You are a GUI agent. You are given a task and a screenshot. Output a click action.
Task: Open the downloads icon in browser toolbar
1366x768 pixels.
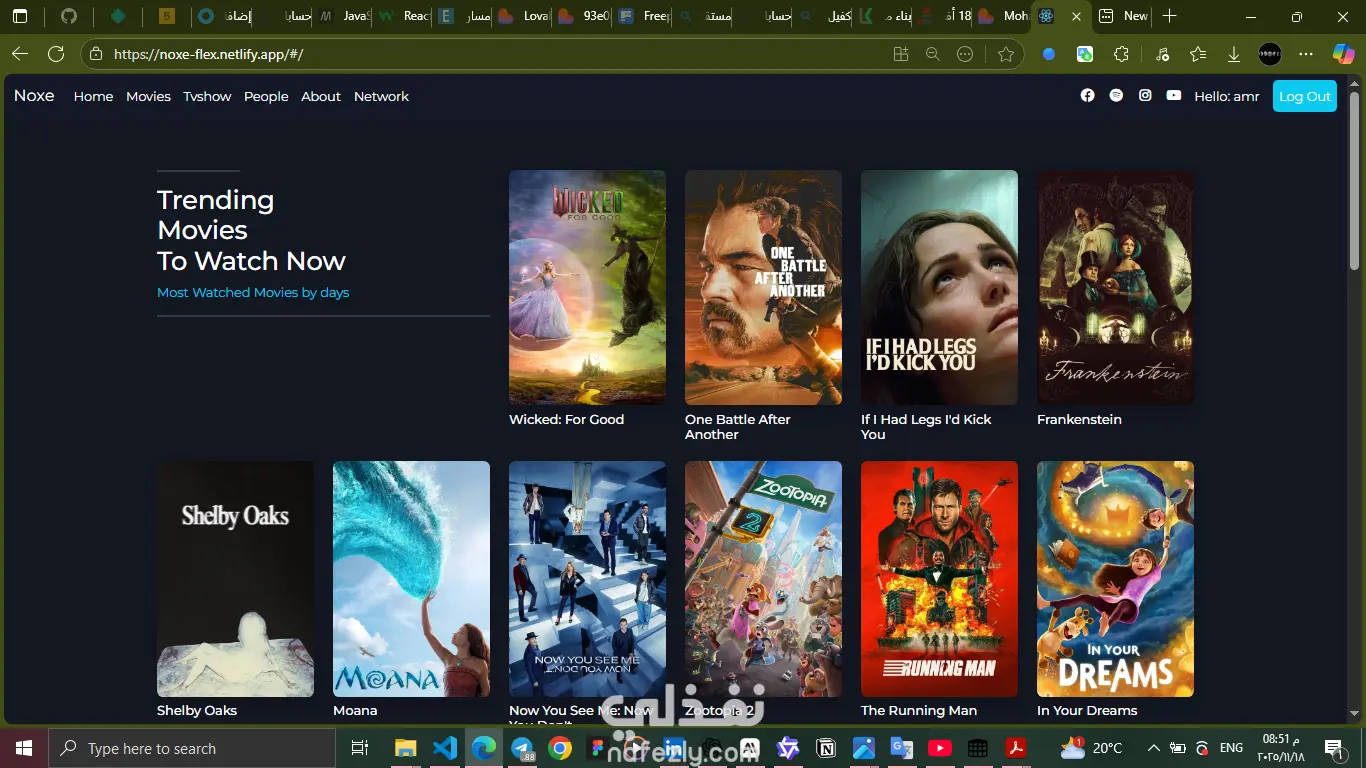[1234, 54]
